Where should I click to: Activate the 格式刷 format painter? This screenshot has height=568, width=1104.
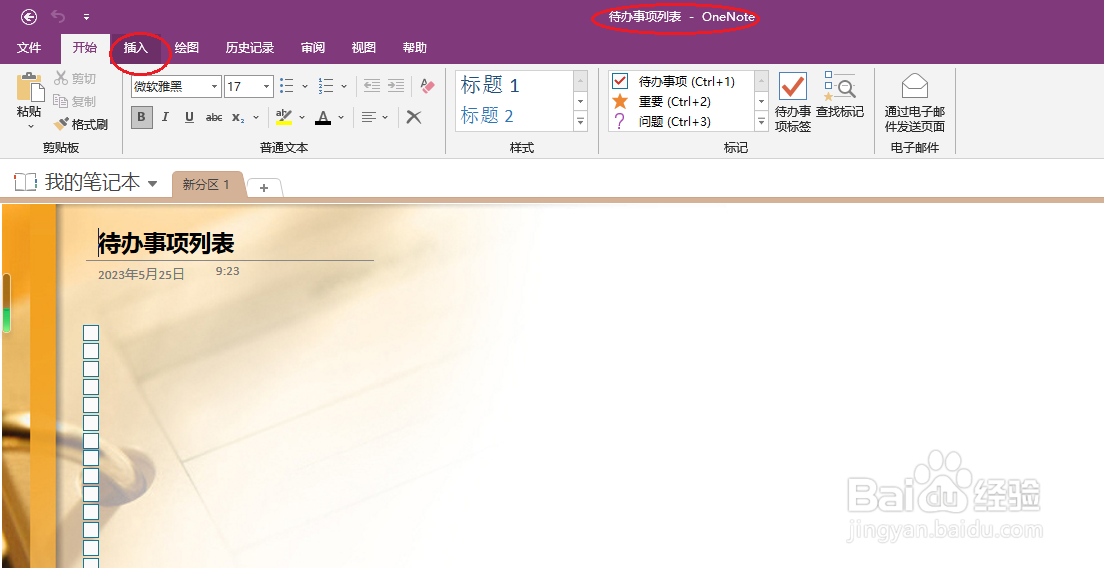coord(80,125)
